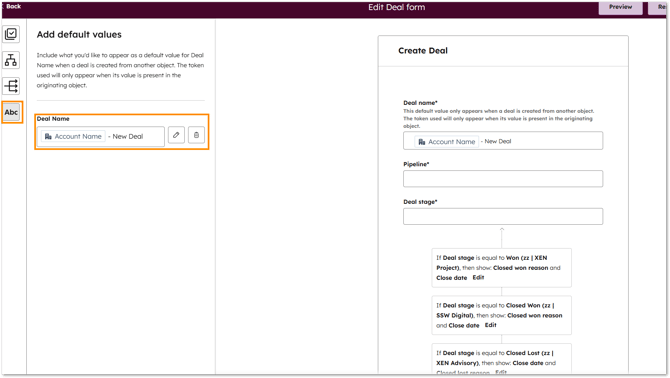
Task: Go Back from the Edit Deal form
Action: click(x=12, y=6)
